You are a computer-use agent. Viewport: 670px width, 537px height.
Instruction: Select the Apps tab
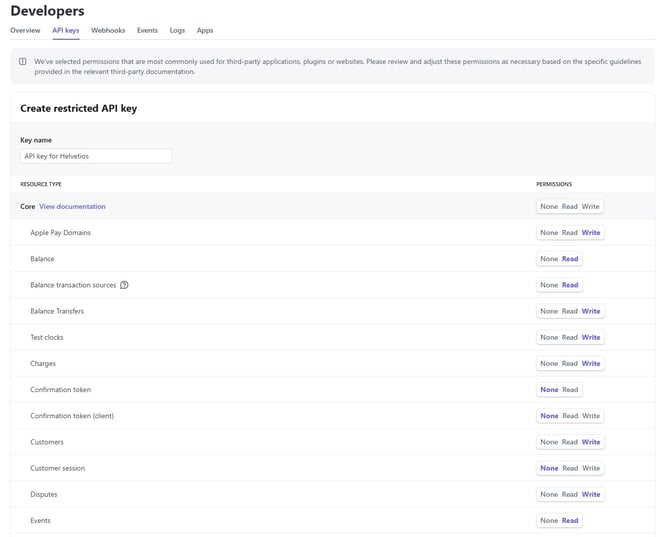[x=205, y=31]
